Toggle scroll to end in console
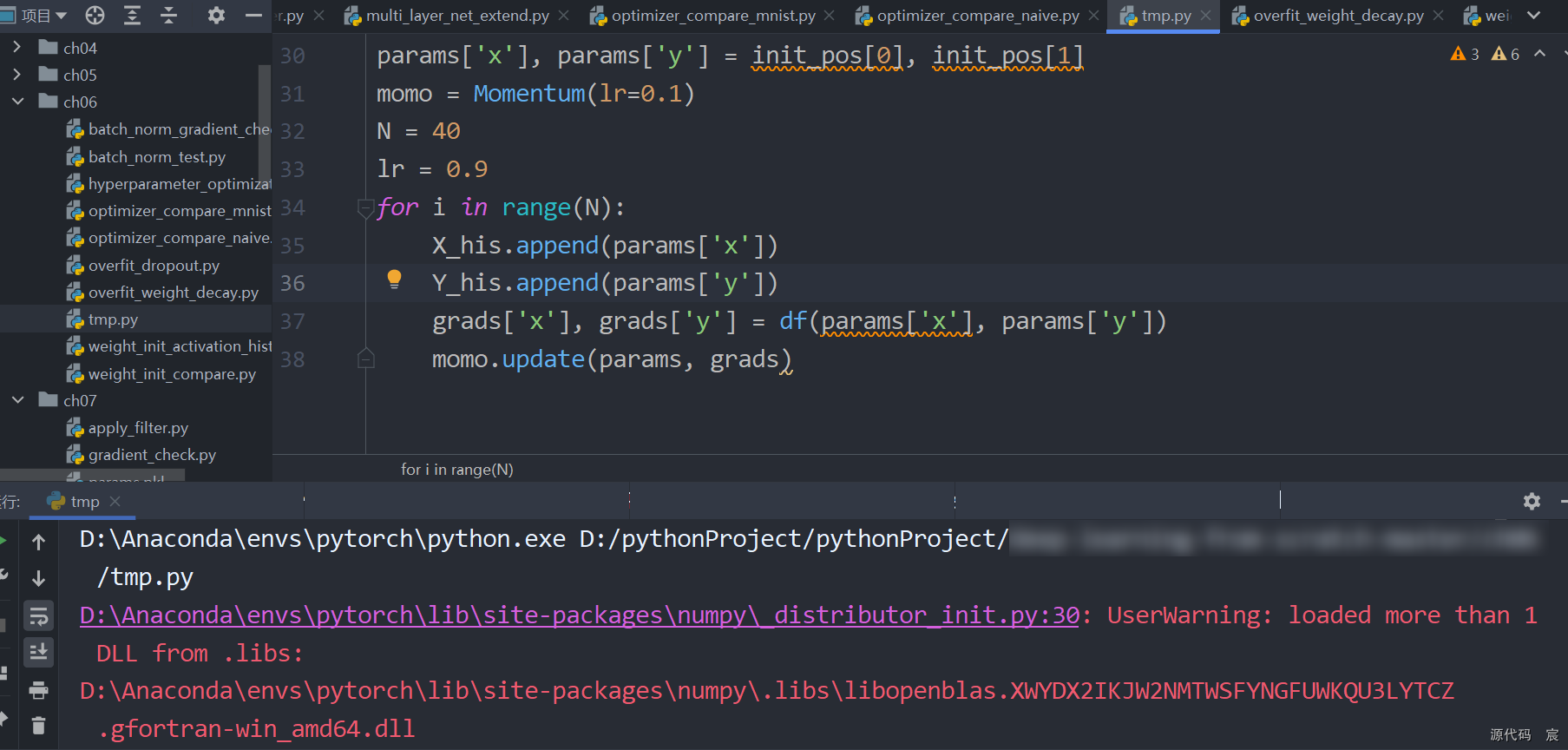The image size is (1568, 750). point(38,652)
